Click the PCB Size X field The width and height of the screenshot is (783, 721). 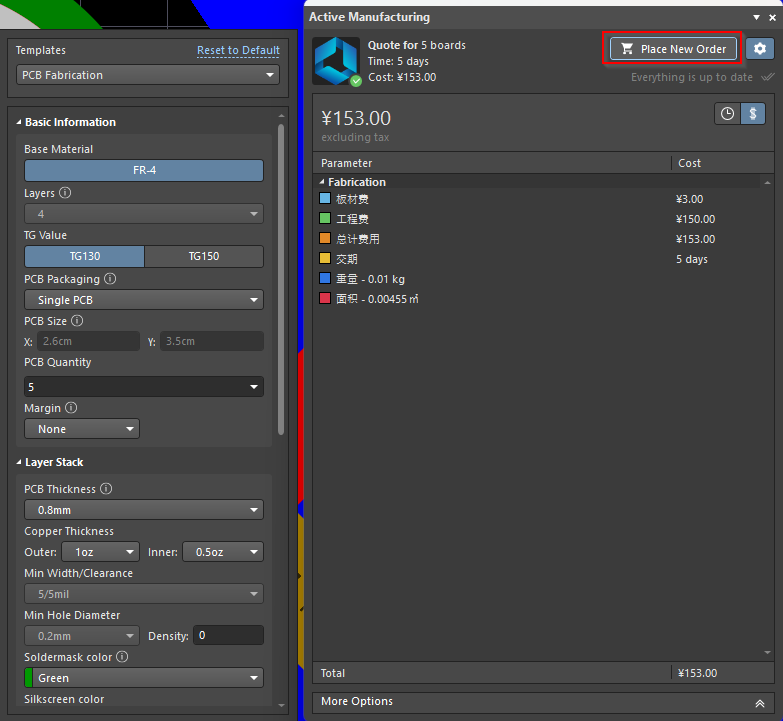click(x=88, y=342)
